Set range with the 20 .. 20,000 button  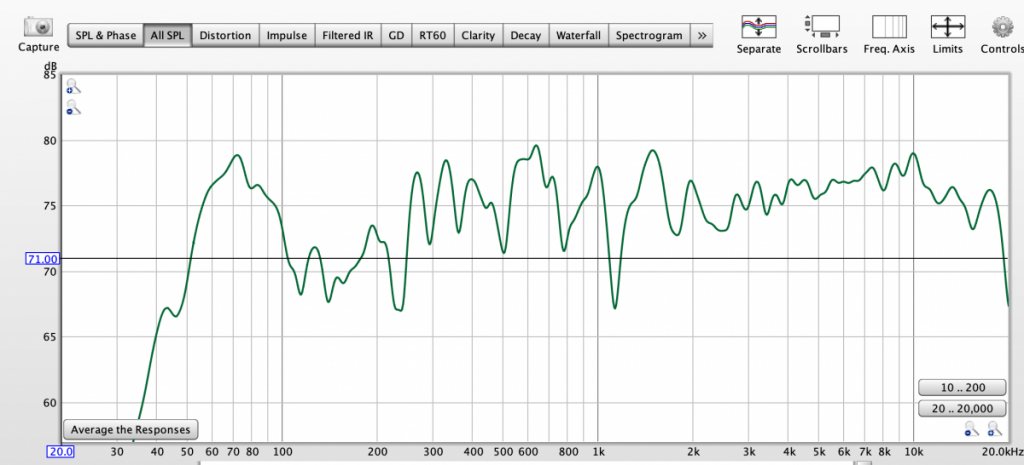(962, 409)
